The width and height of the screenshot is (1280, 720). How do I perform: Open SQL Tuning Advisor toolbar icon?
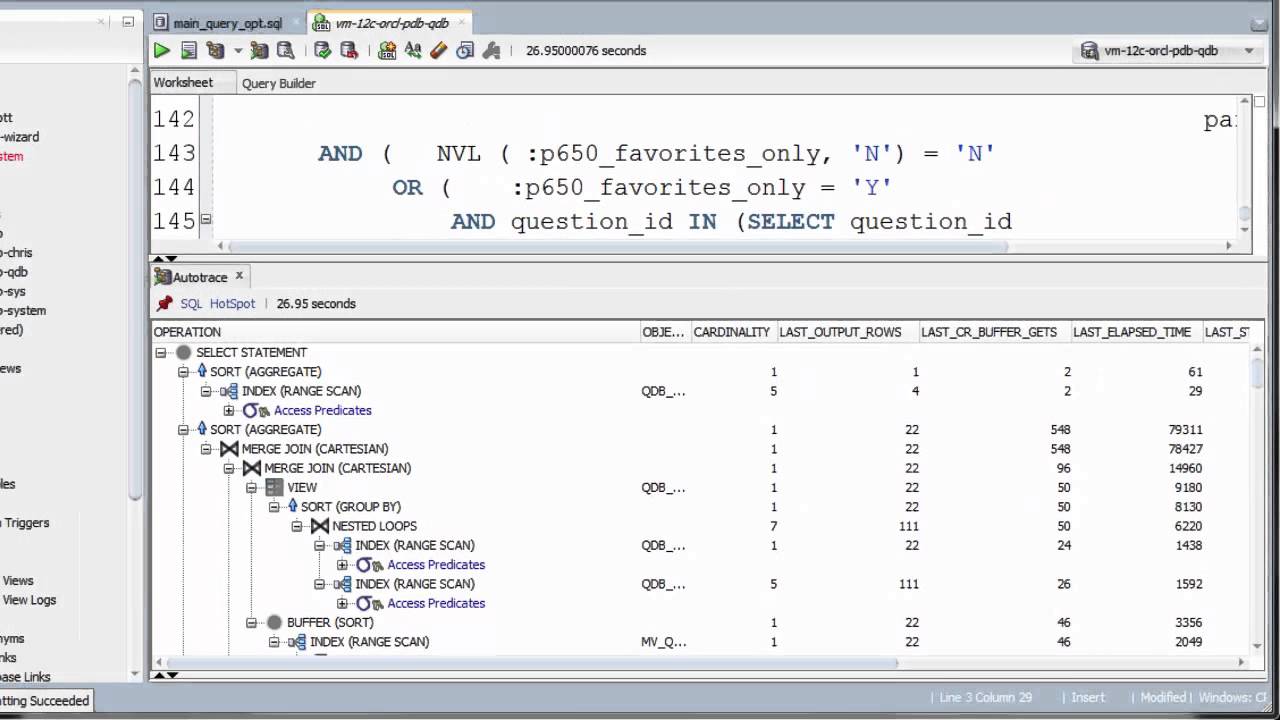tap(285, 50)
